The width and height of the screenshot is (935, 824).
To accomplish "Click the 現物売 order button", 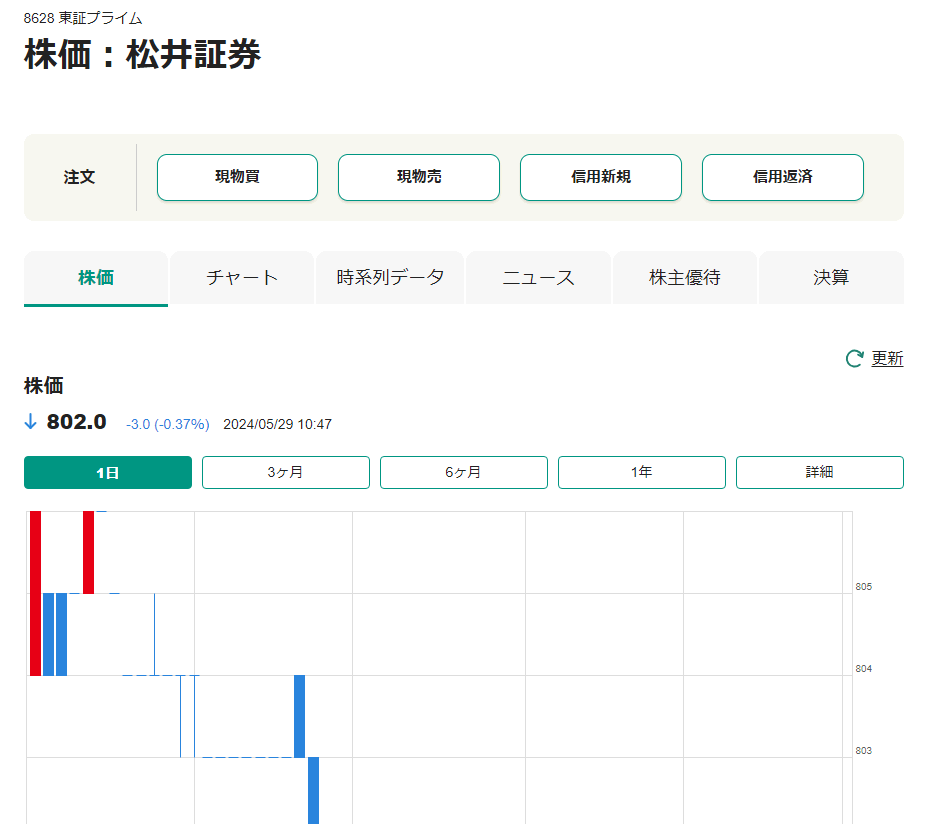I will (419, 177).
